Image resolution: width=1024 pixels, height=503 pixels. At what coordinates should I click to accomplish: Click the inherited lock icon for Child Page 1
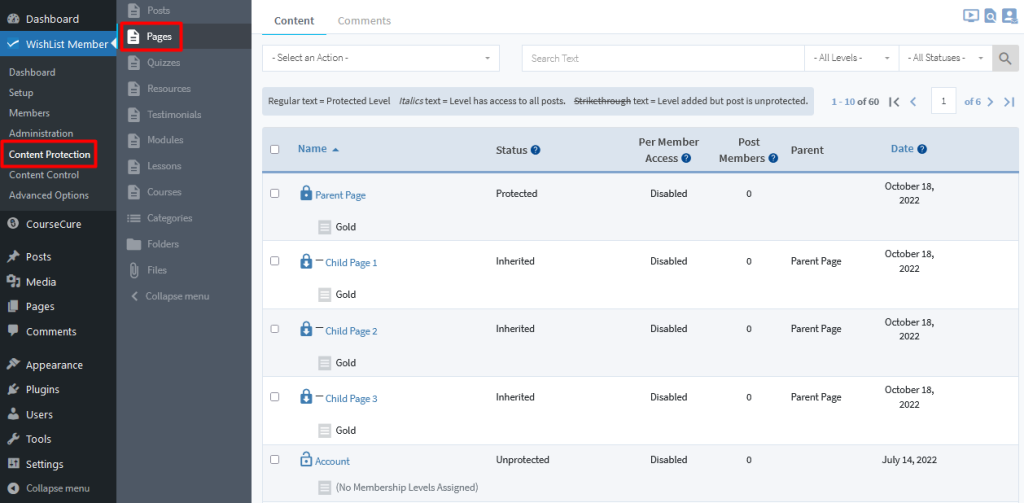coord(306,261)
